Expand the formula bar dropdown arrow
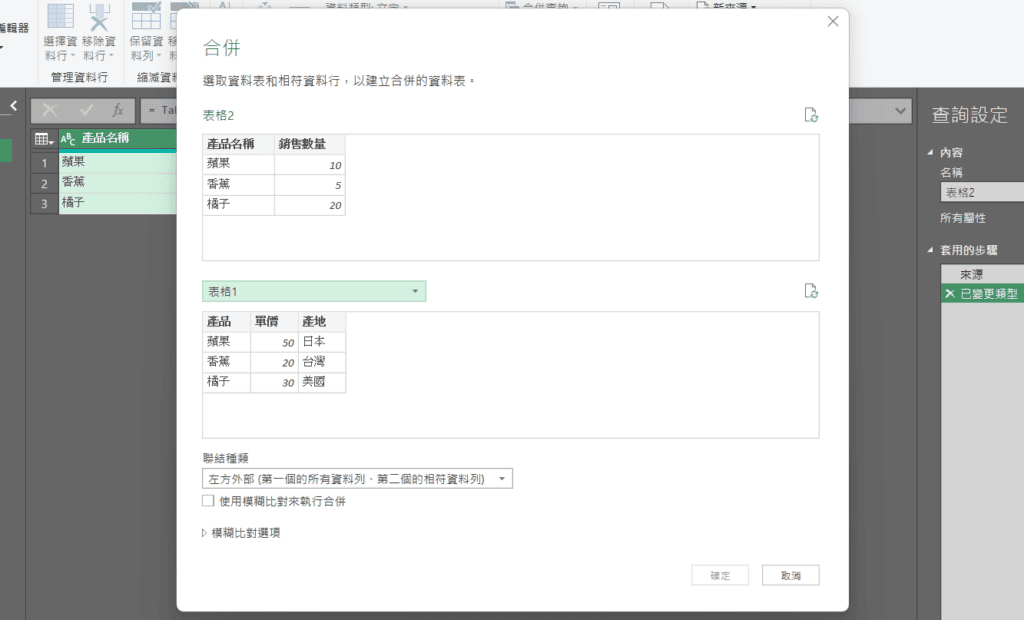 (x=902, y=110)
